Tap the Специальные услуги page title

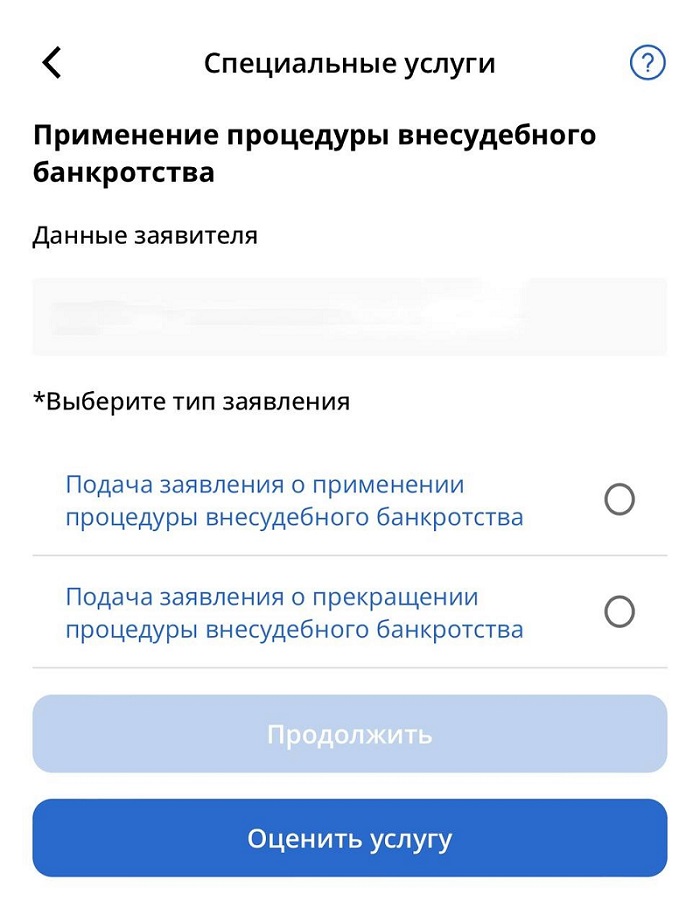pyautogui.click(x=349, y=64)
